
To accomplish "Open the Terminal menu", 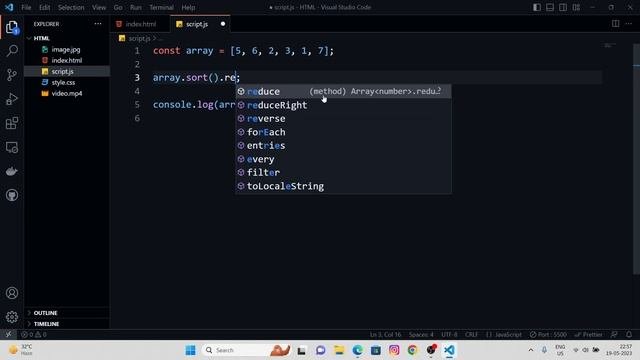I will coord(161,7).
